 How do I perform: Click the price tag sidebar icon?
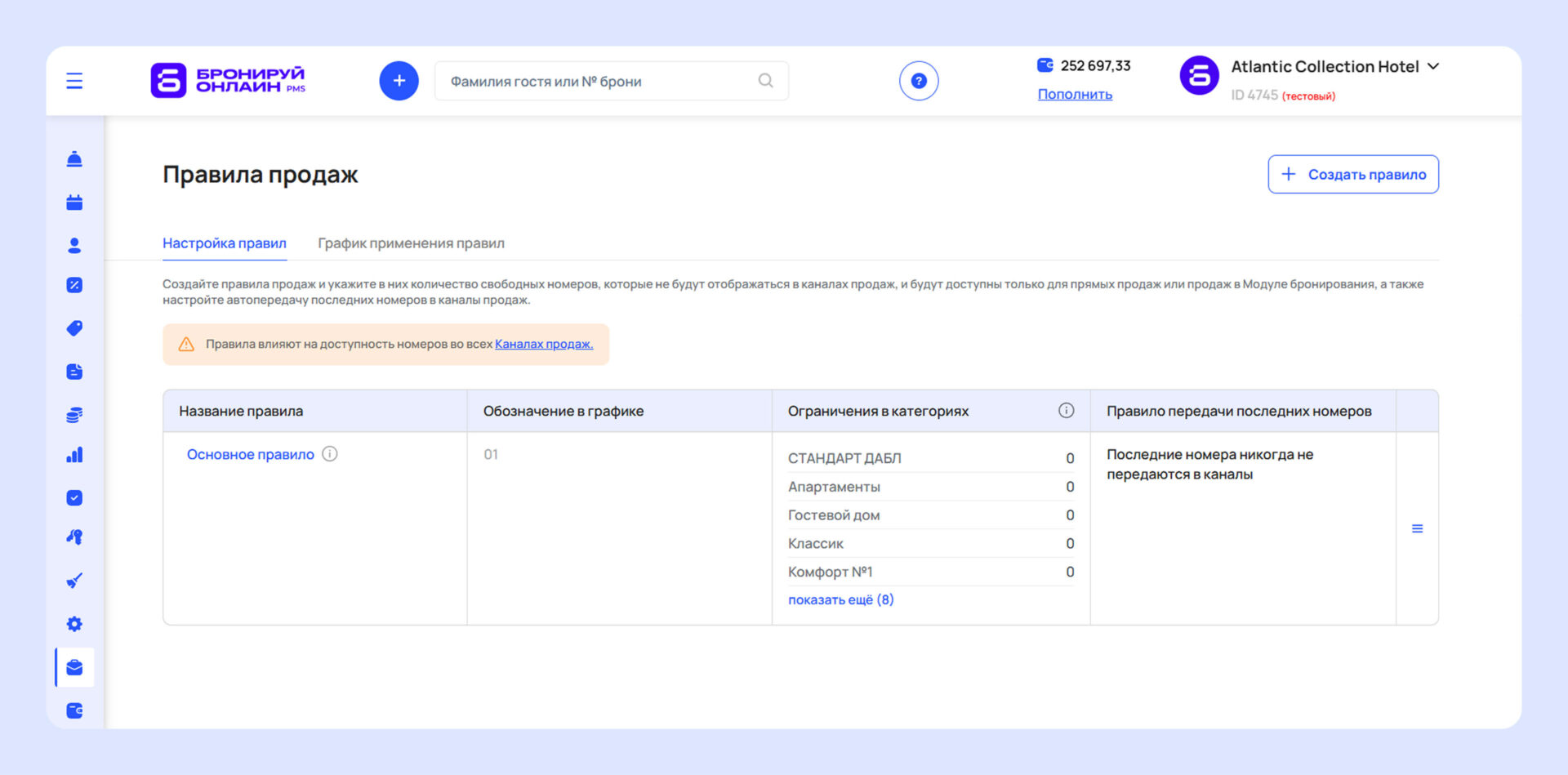pos(74,328)
